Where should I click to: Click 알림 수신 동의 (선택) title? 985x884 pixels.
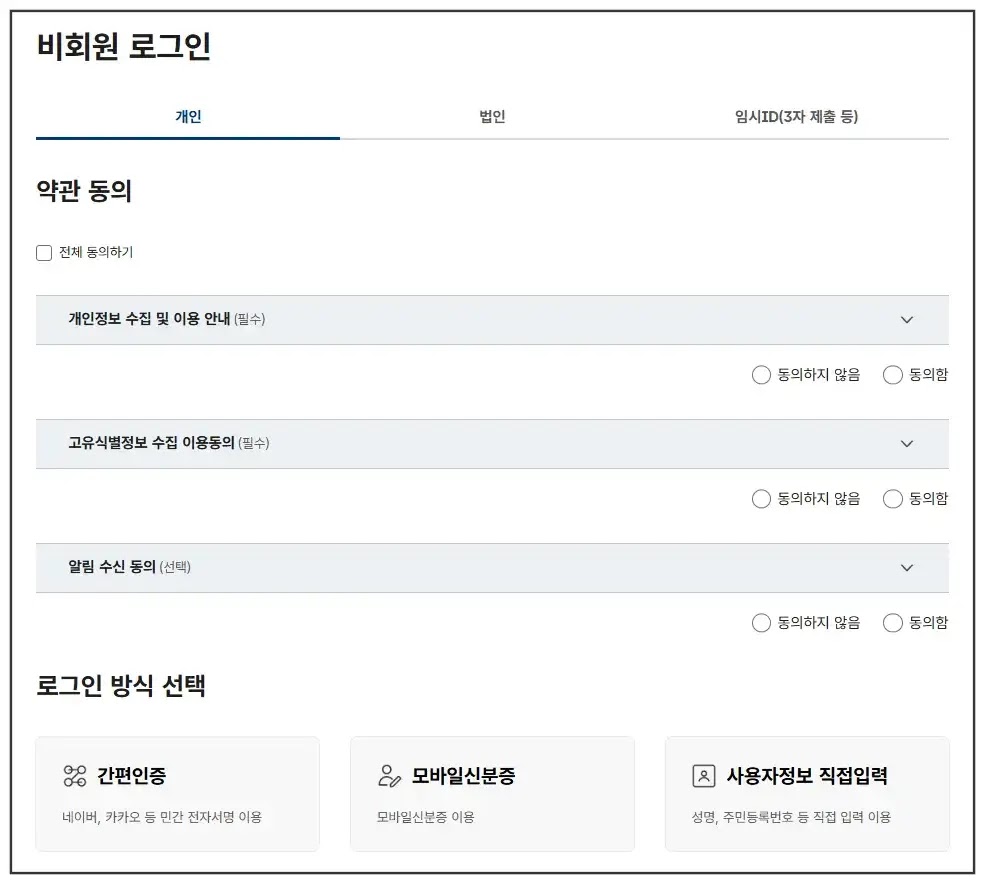point(129,567)
